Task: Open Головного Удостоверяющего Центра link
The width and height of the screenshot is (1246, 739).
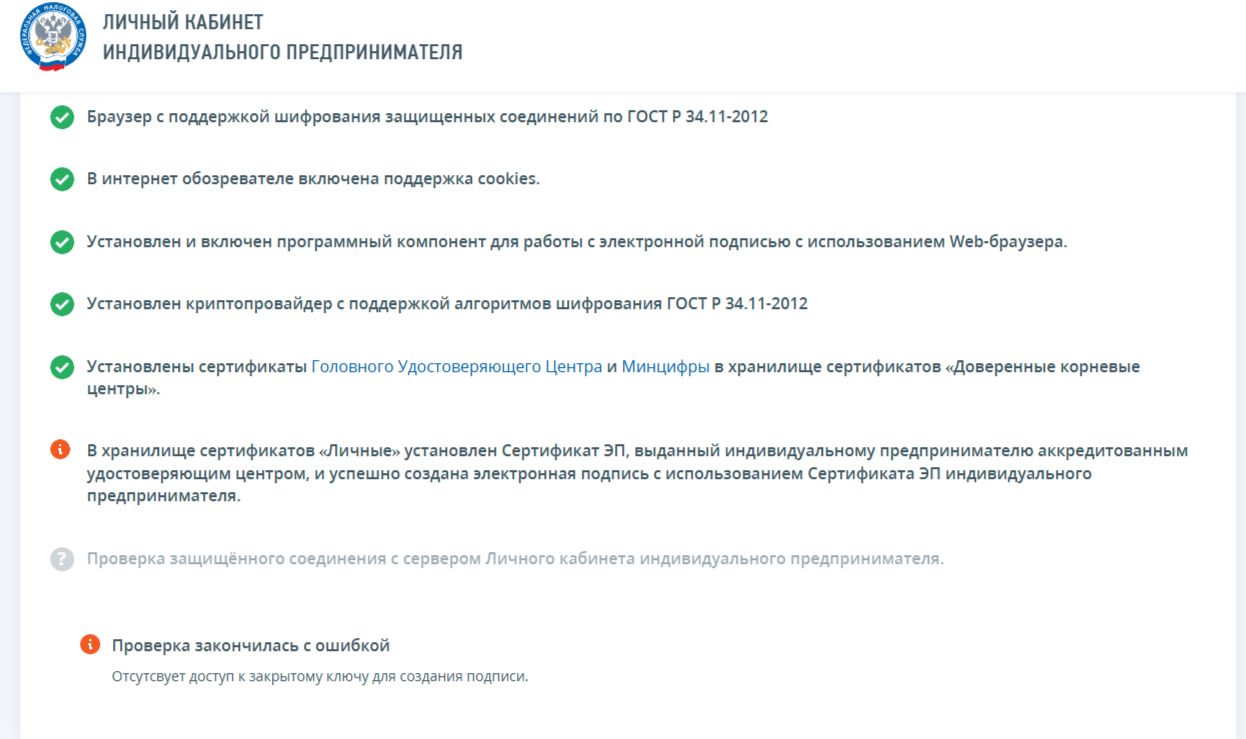Action: pyautogui.click(x=457, y=367)
